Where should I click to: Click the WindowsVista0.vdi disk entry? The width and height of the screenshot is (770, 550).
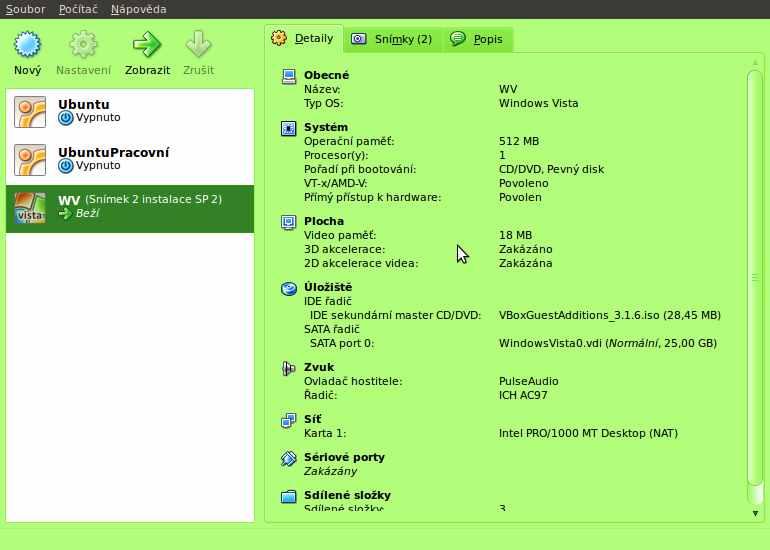(x=608, y=343)
